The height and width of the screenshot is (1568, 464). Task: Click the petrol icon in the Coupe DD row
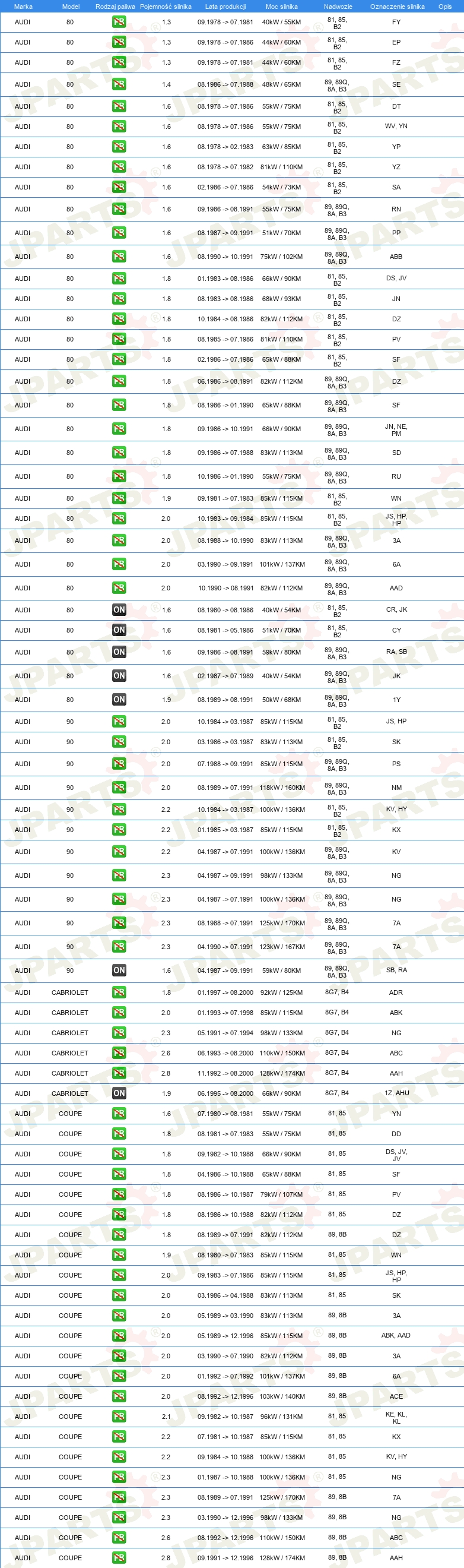point(119,1133)
